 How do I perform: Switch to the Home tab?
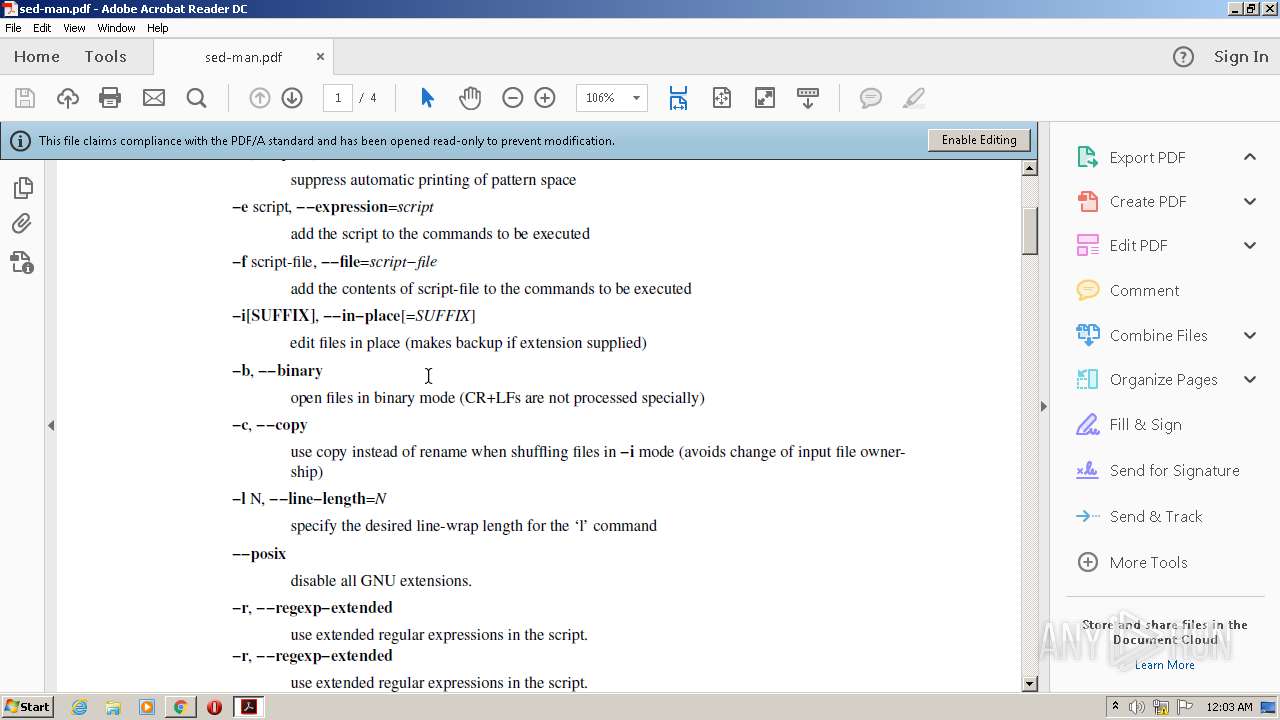37,57
